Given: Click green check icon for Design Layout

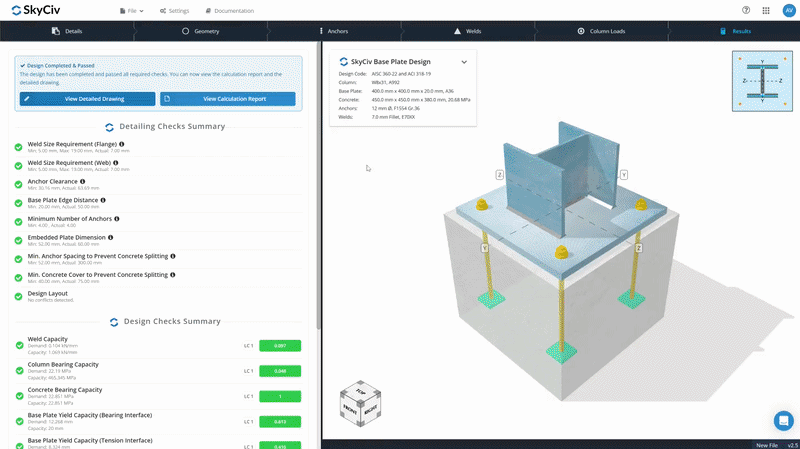Looking at the screenshot, I should point(18,296).
